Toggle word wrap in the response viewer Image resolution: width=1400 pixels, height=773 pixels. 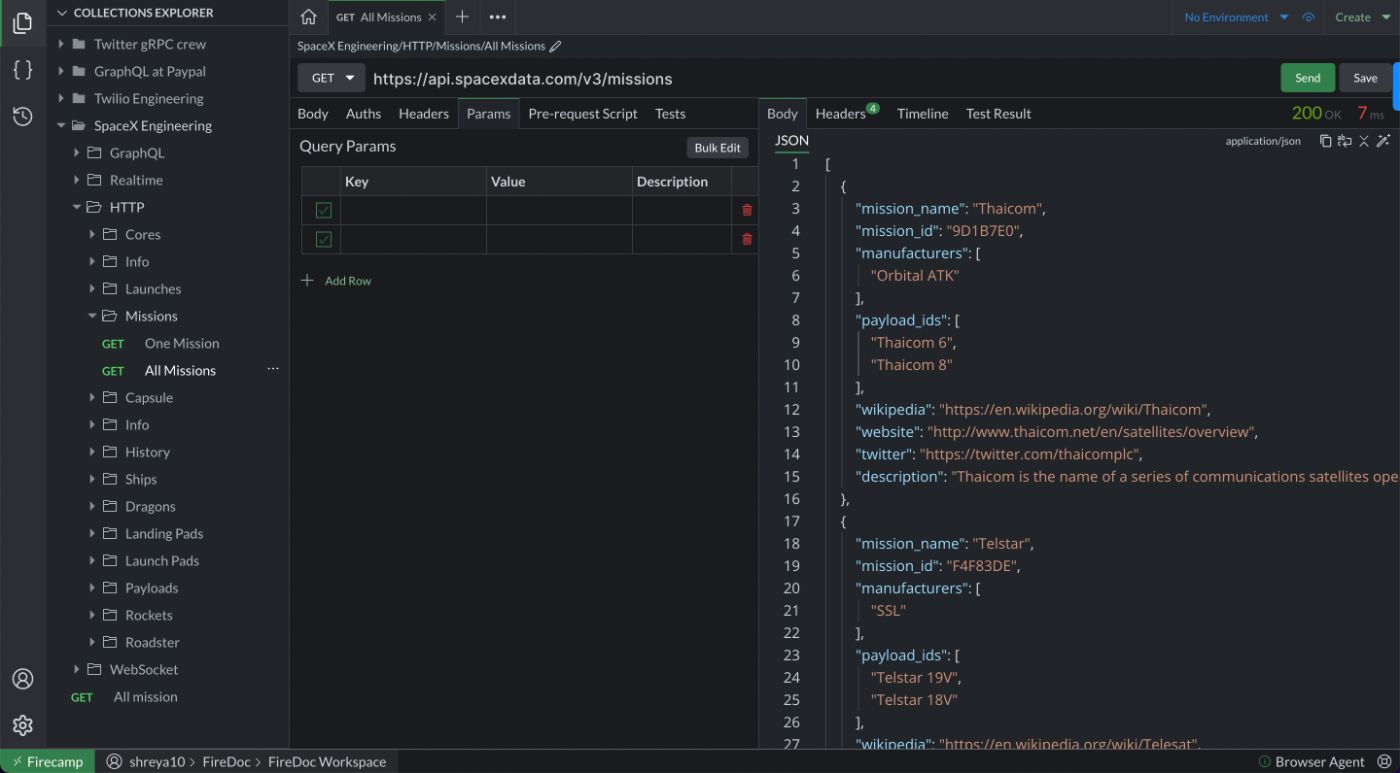(1343, 141)
